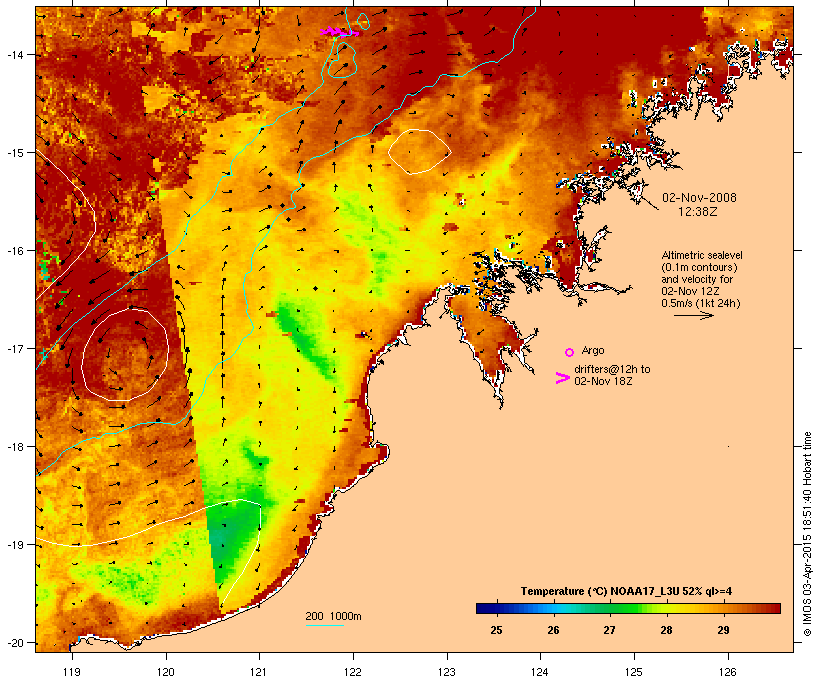
Task: Click the cyan 200 1000m isobath legend line
Action: [x=325, y=625]
